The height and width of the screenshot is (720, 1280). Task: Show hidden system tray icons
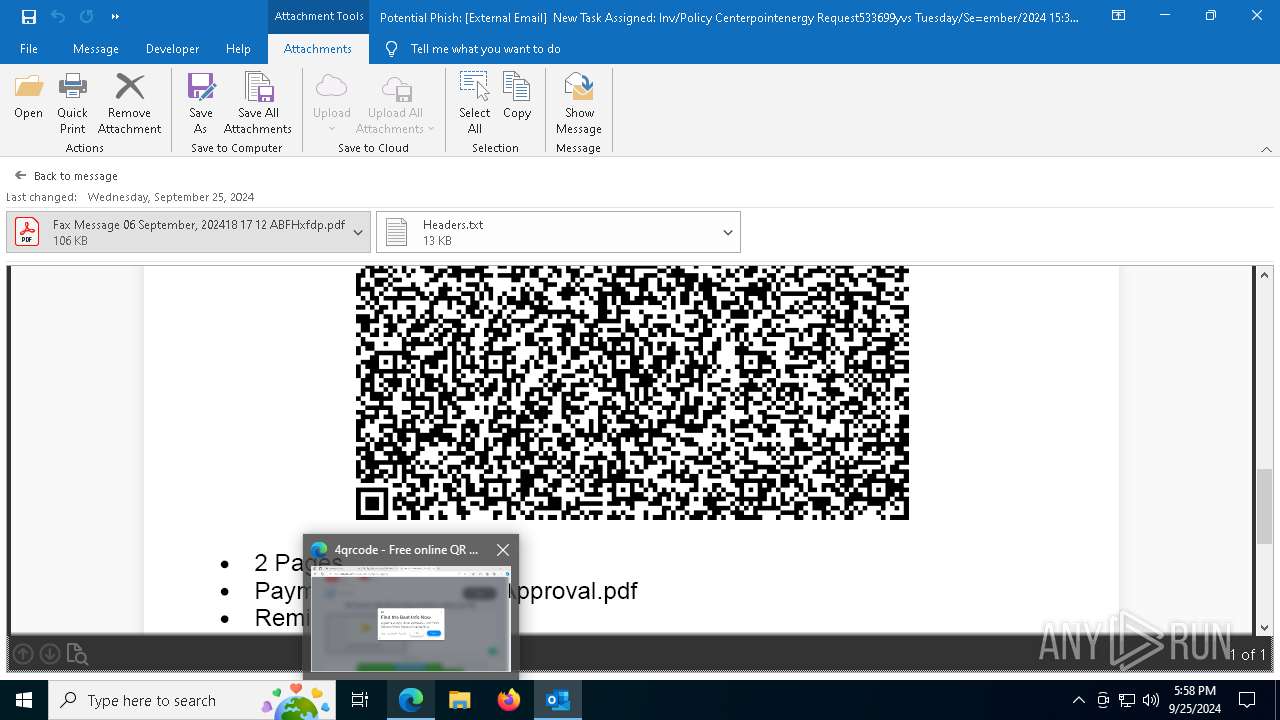point(1078,700)
